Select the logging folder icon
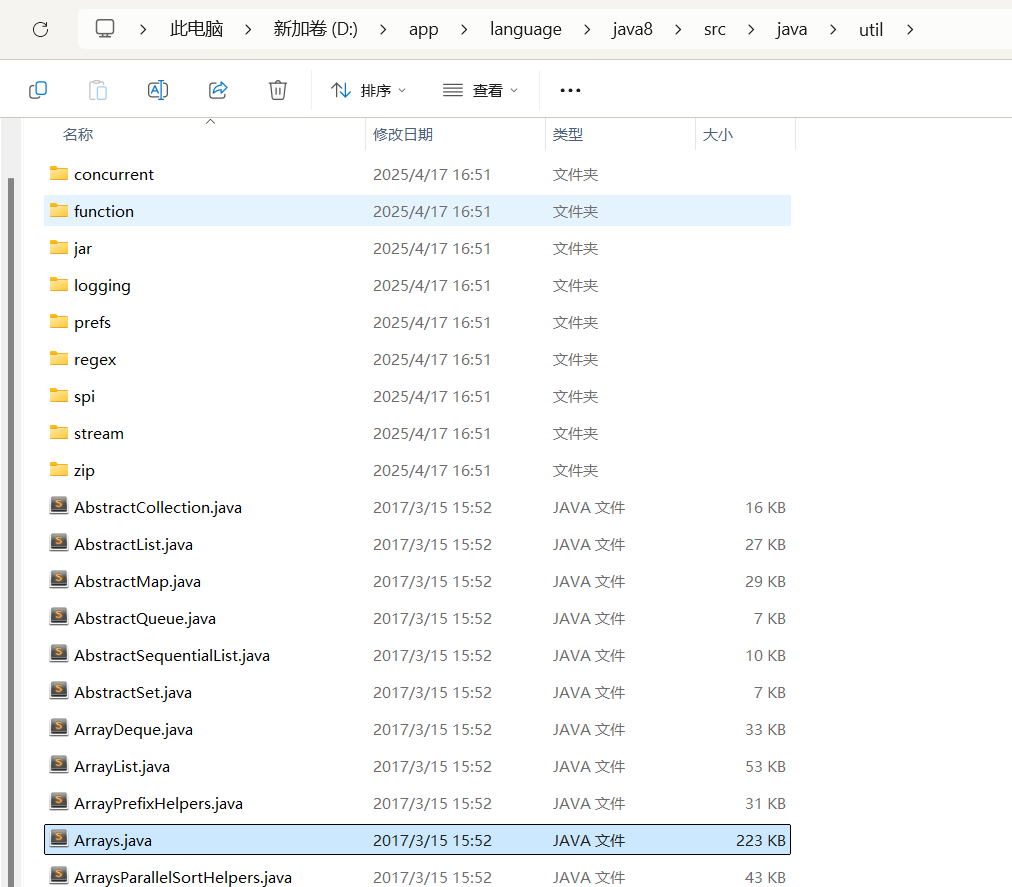Screen dimensions: 1012x887 tap(59, 284)
